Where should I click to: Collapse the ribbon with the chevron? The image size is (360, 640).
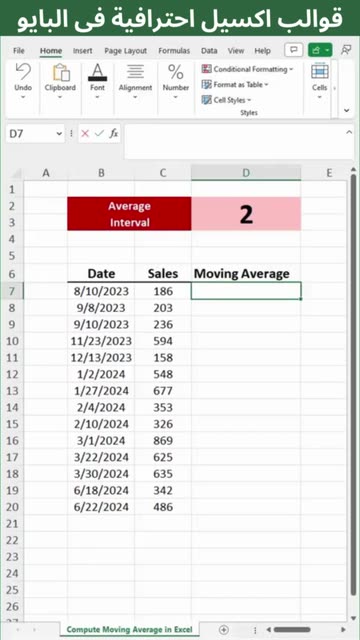coord(347,110)
